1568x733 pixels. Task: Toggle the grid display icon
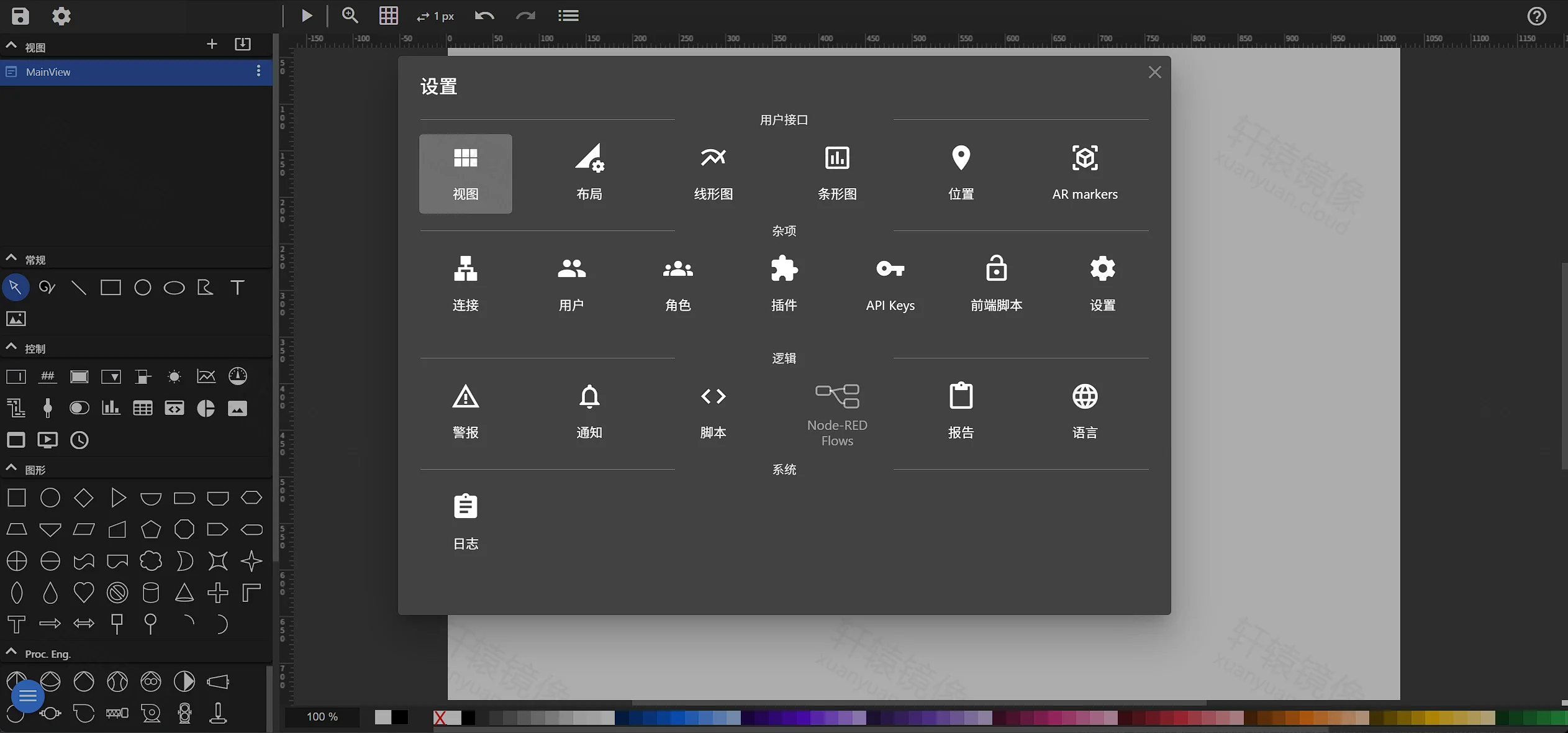tap(389, 16)
